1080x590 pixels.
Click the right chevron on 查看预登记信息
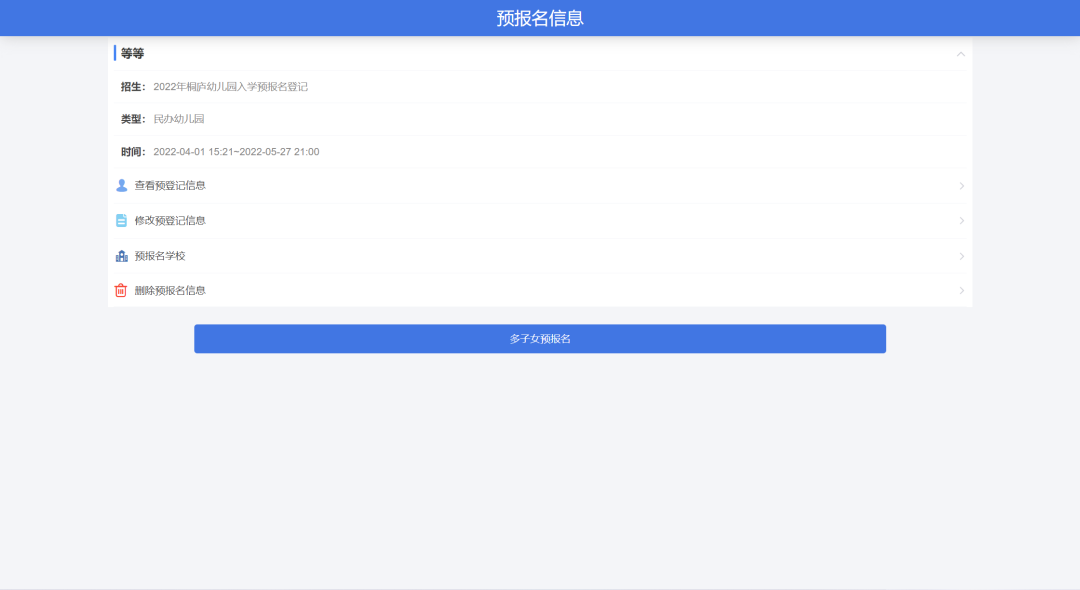coord(962,186)
